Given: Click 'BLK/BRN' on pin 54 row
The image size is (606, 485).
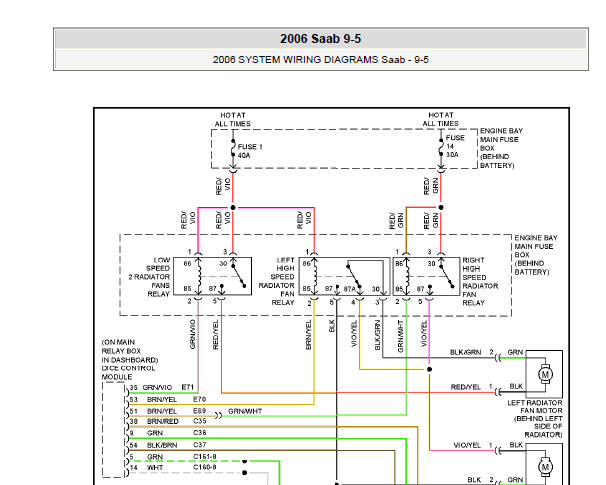Looking at the screenshot, I should tap(162, 445).
